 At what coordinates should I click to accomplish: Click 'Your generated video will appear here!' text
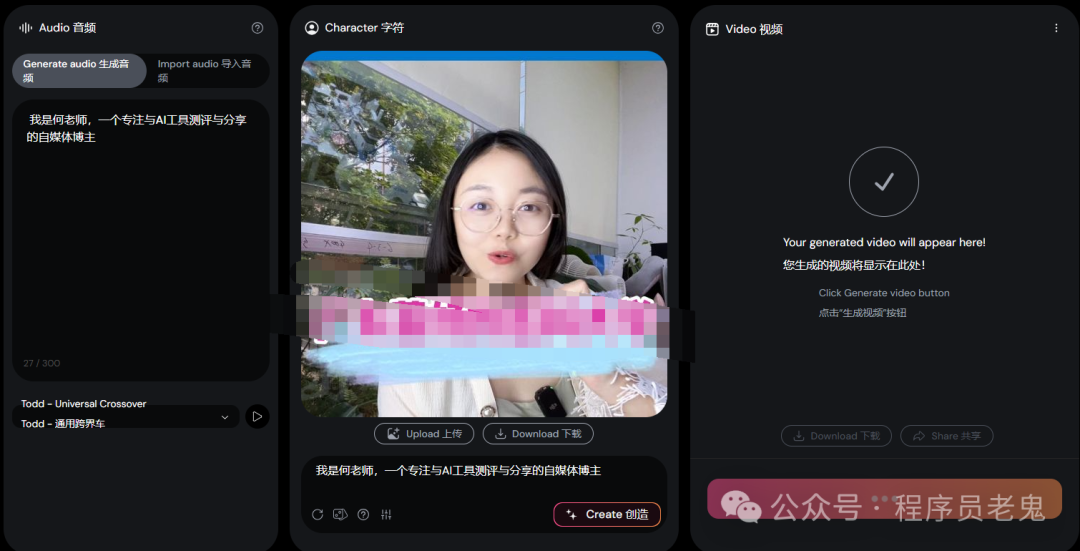(884, 242)
